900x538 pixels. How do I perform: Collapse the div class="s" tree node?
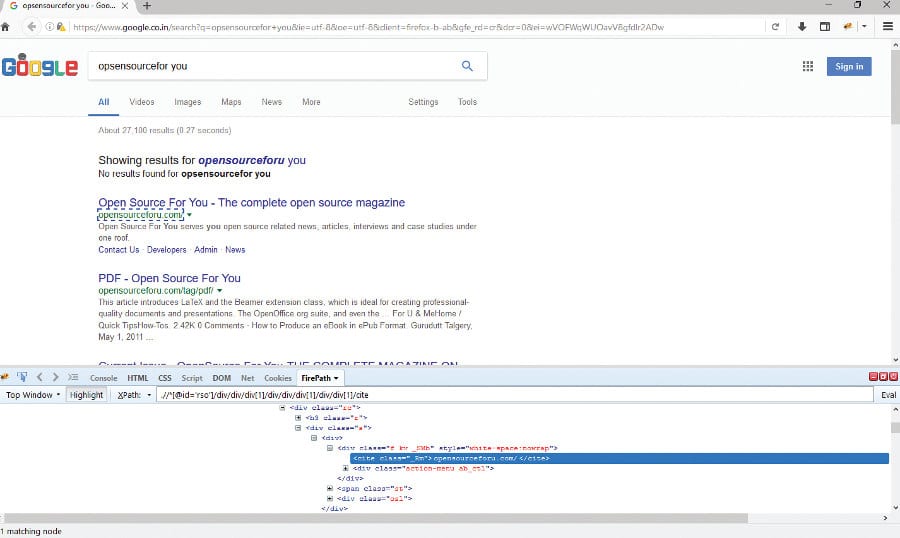coord(298,427)
